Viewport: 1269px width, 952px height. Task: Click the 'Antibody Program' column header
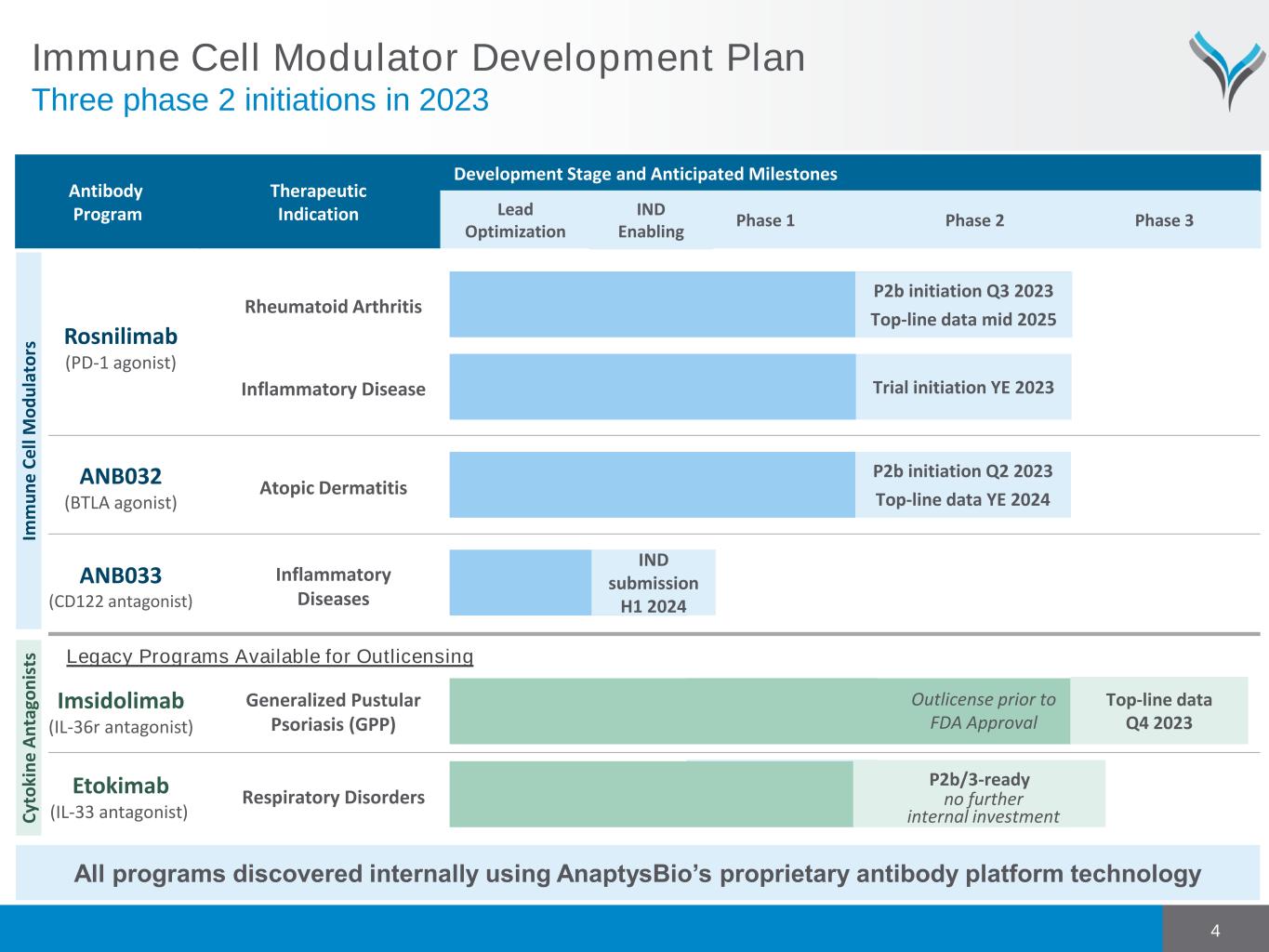click(107, 202)
